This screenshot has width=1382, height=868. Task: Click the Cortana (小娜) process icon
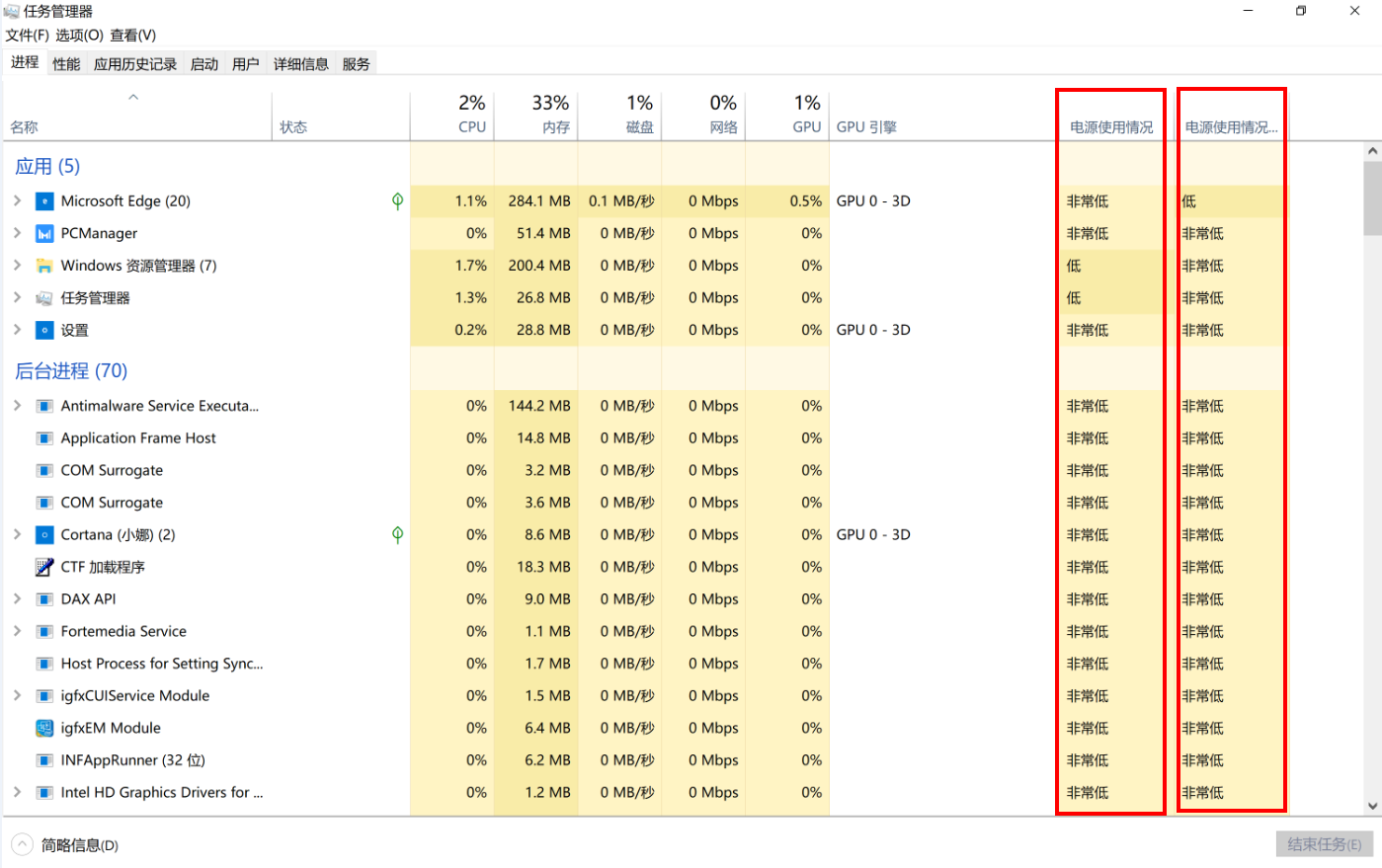tap(44, 535)
